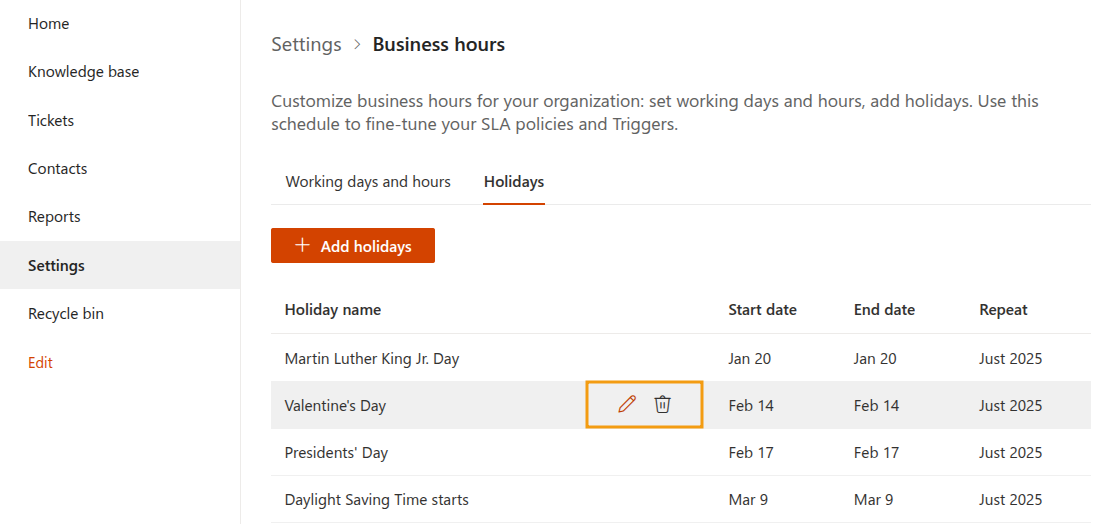1105x524 pixels.
Task: Click the Repeat column header
Action: click(1003, 310)
